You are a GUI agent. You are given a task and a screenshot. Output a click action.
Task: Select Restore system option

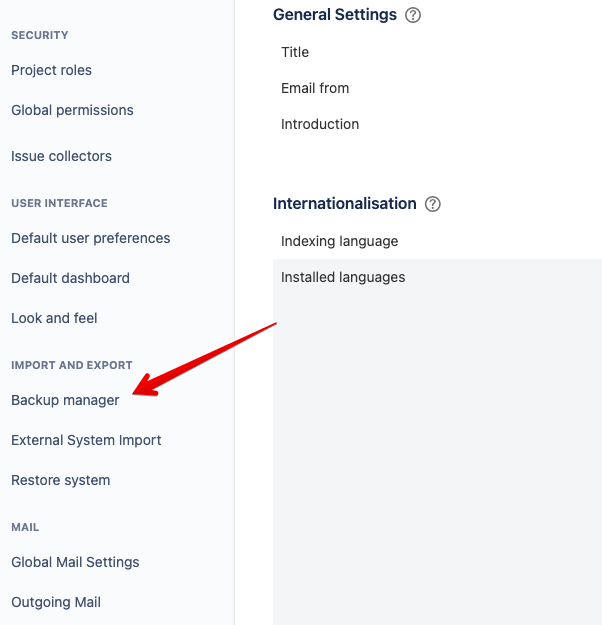point(61,480)
